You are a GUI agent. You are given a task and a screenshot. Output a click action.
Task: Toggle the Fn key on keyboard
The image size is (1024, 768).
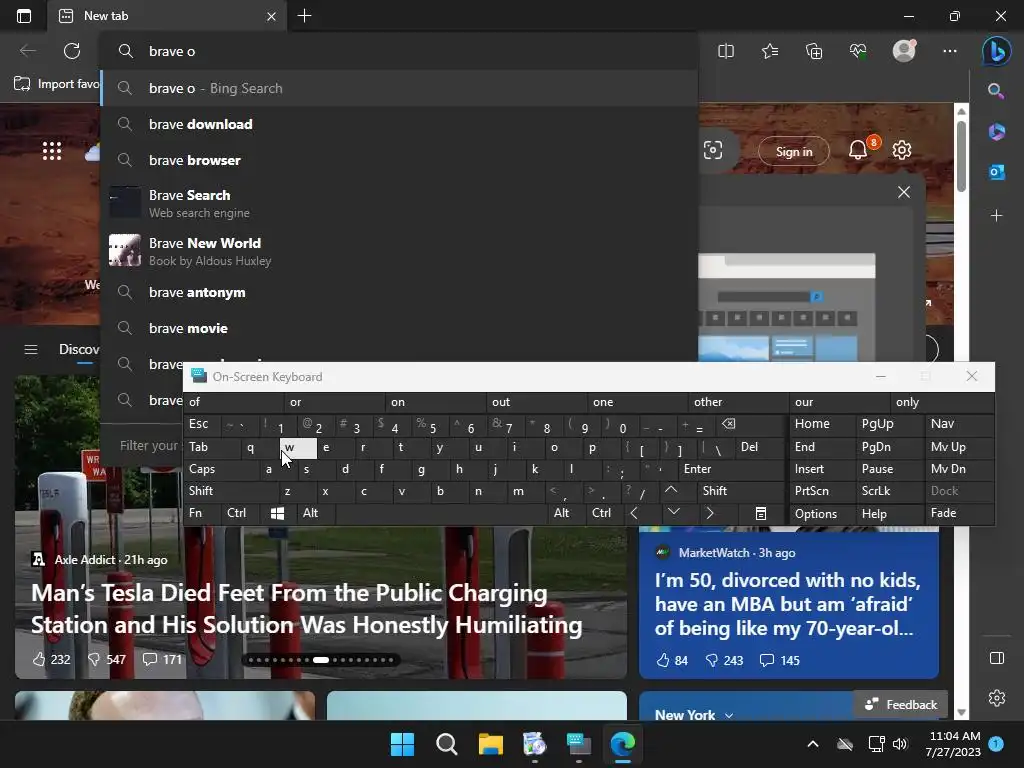202,513
